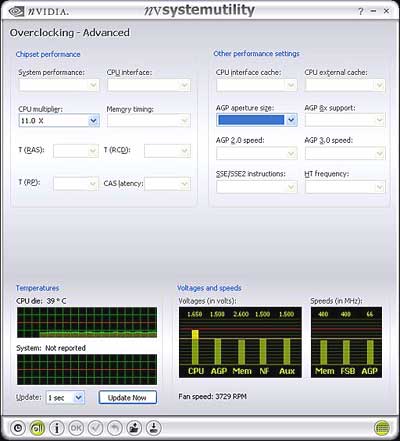The image size is (400, 441).
Task: Click the CPU voltage bar in chart
Action: click(195, 347)
